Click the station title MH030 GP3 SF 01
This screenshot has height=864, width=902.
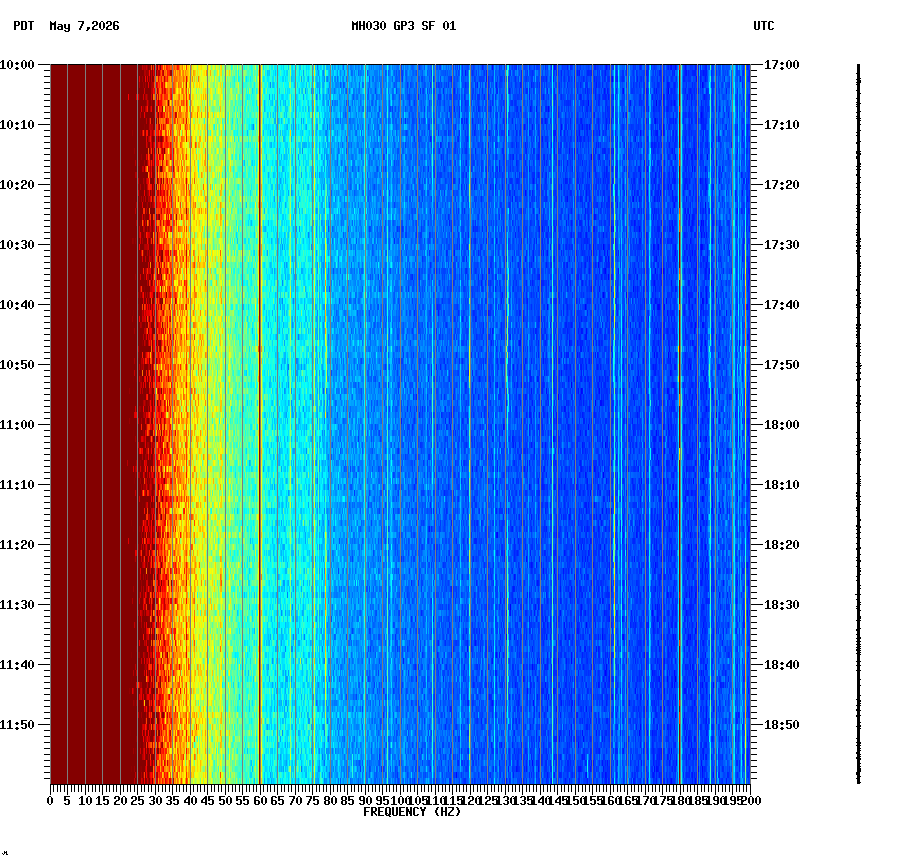(403, 26)
